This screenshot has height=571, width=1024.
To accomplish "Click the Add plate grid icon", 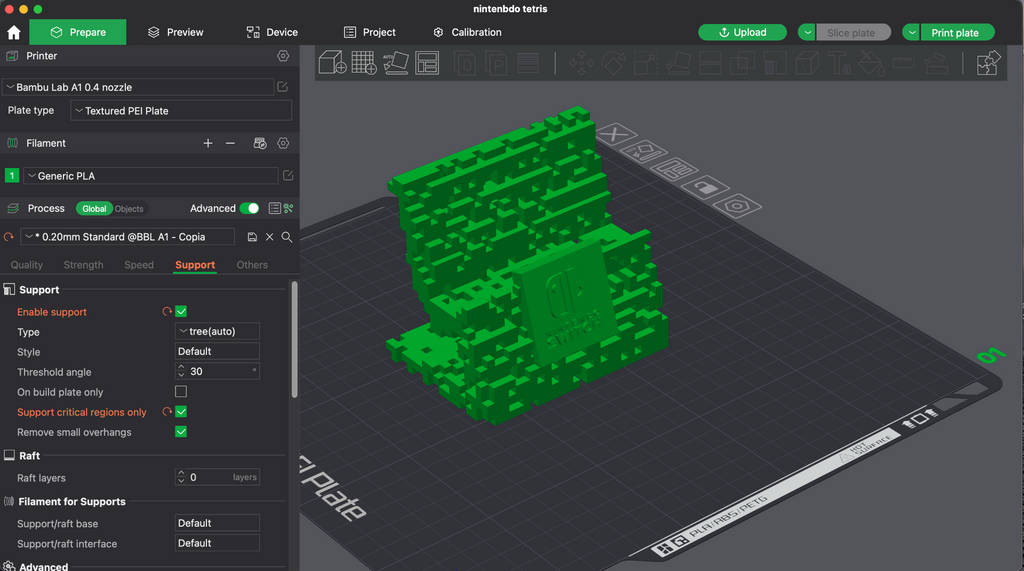I will tap(364, 63).
